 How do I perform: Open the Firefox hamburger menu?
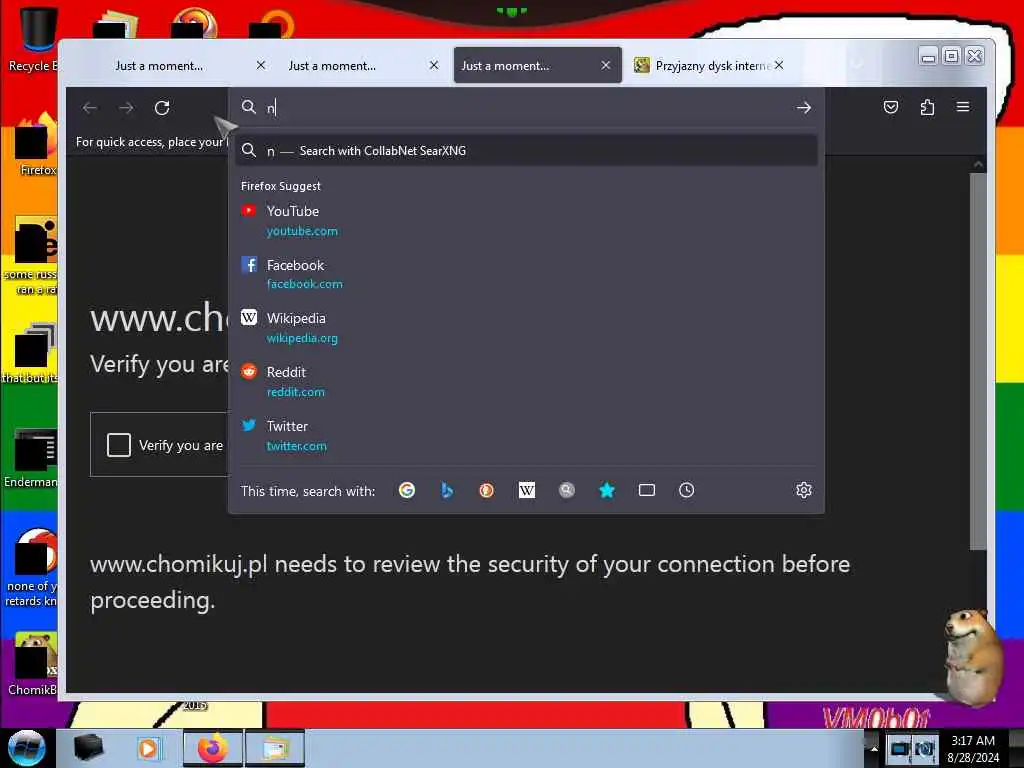963,107
